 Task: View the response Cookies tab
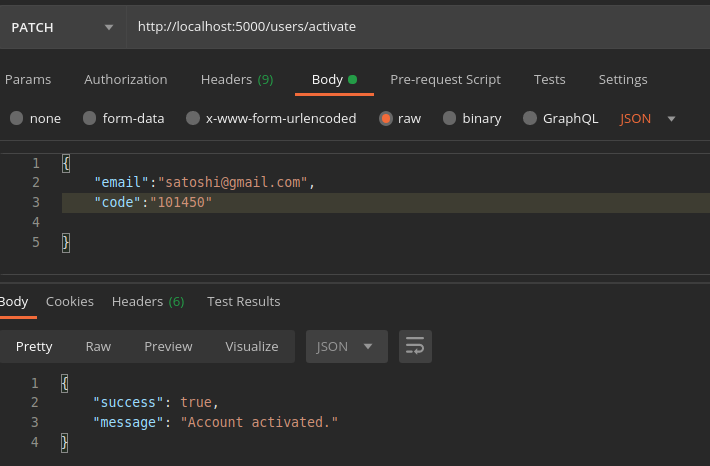70,301
